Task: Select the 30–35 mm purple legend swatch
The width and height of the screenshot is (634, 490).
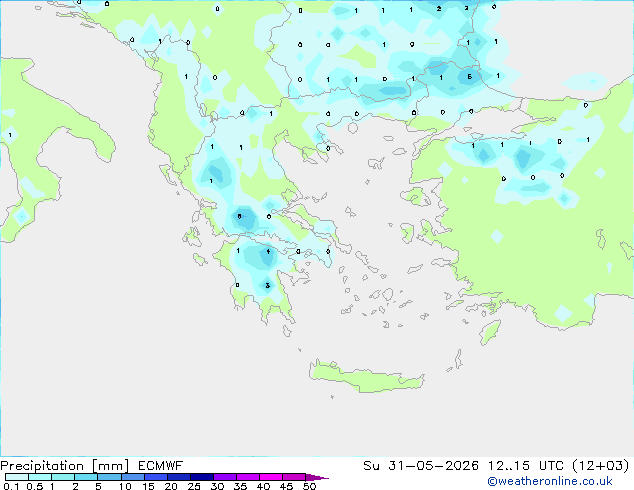Action: (224, 477)
